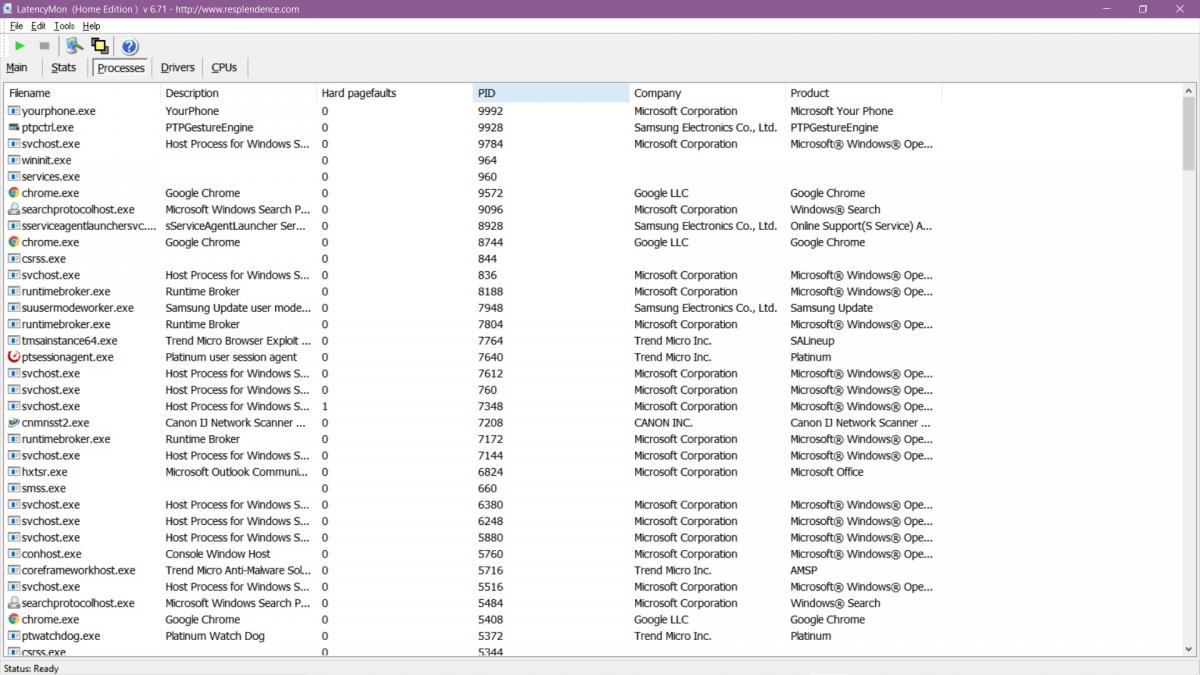Sort by the Hard pagefaults column header
Screen dimensions: 1200x675
point(395,93)
